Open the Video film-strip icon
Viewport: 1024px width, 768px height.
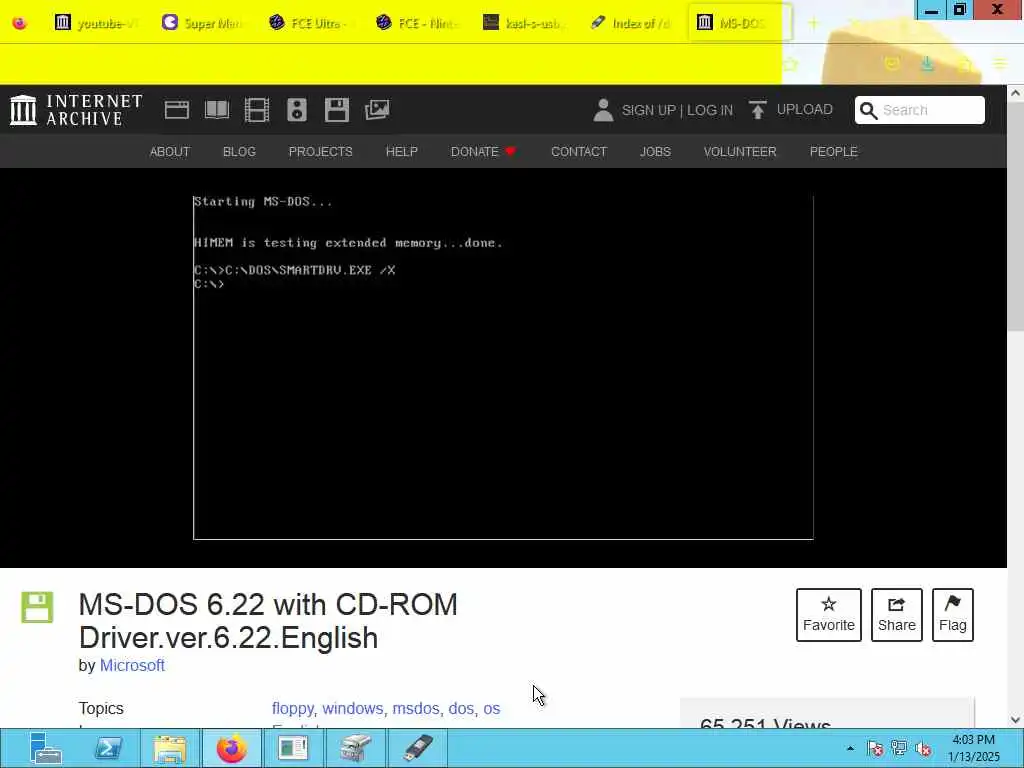[x=257, y=110]
